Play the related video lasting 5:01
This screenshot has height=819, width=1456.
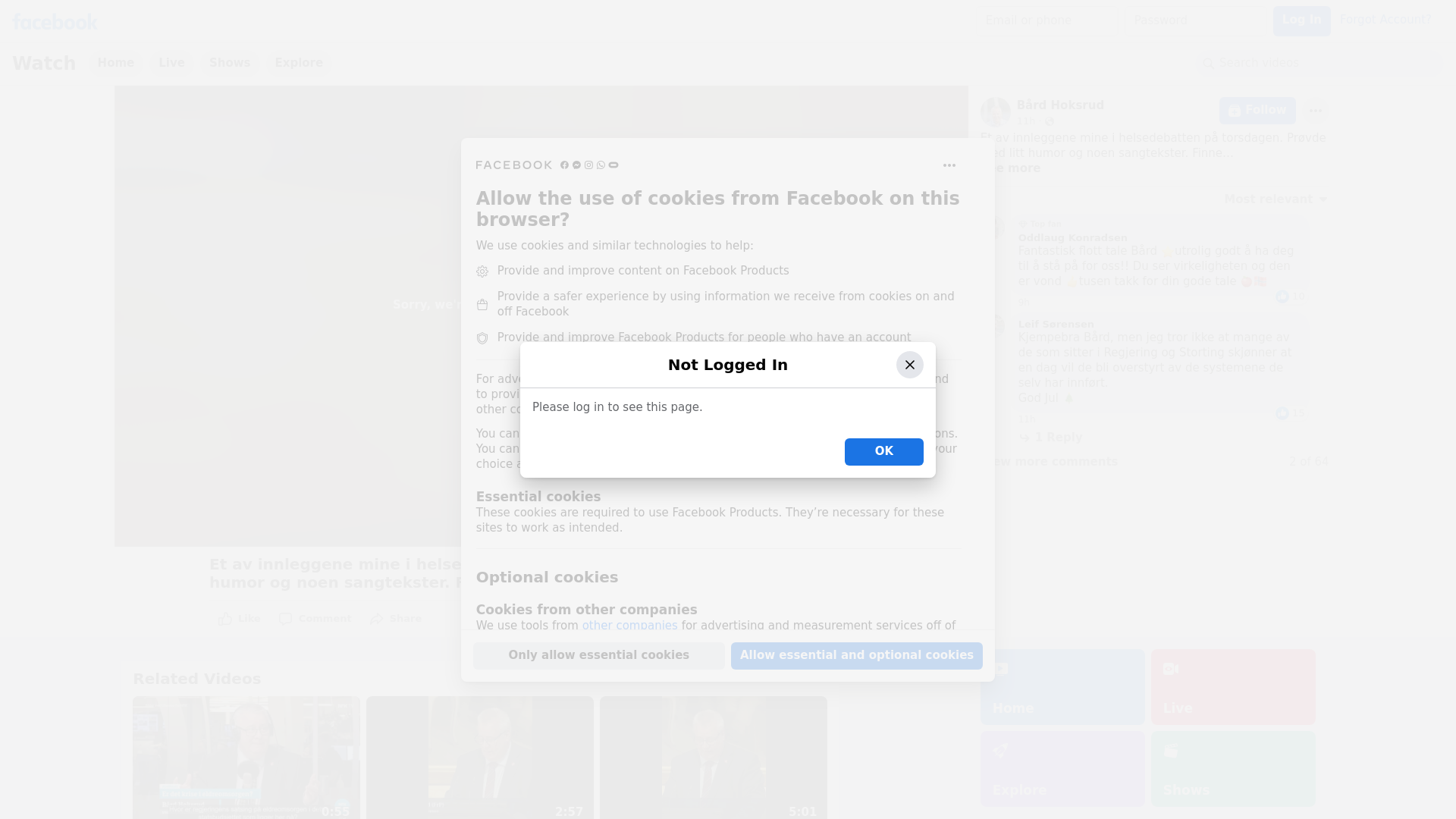tap(714, 758)
